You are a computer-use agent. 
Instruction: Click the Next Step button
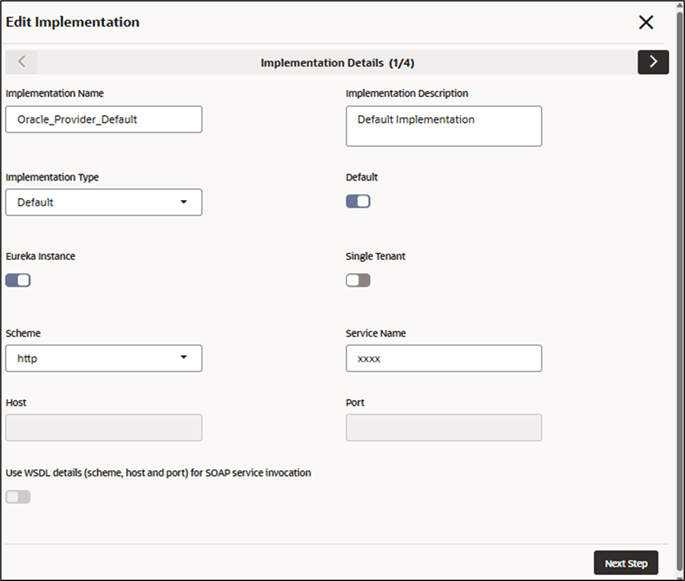[x=626, y=563]
